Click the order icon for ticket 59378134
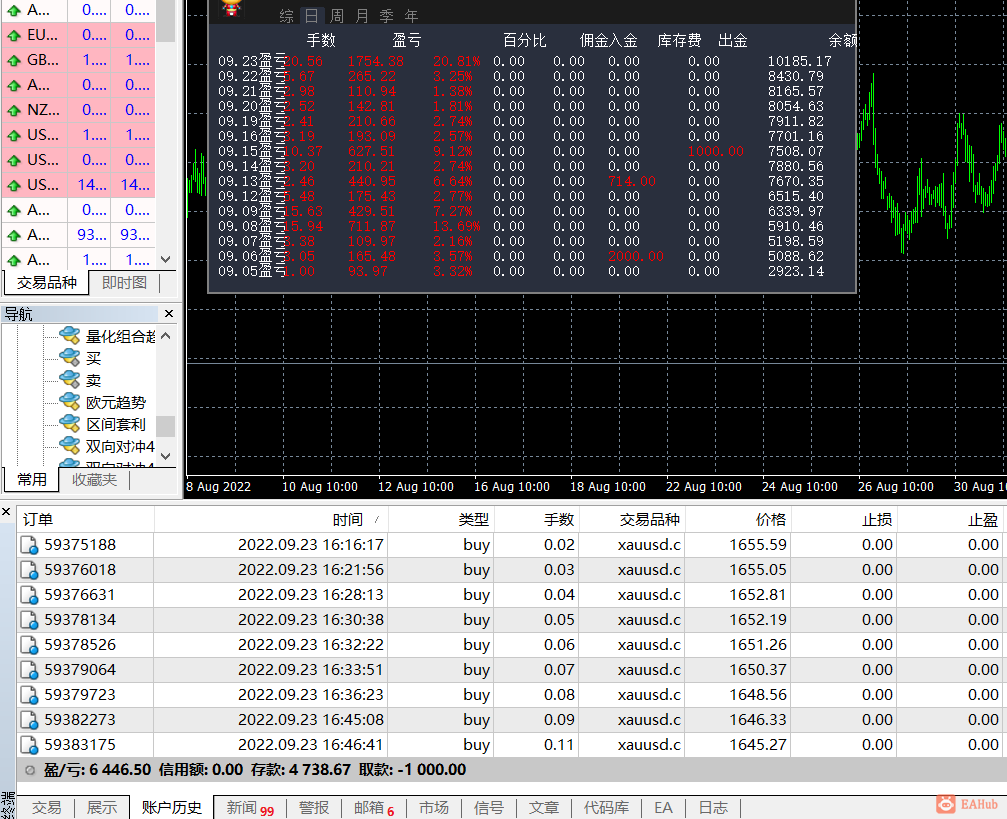1007x819 pixels. pyautogui.click(x=30, y=621)
